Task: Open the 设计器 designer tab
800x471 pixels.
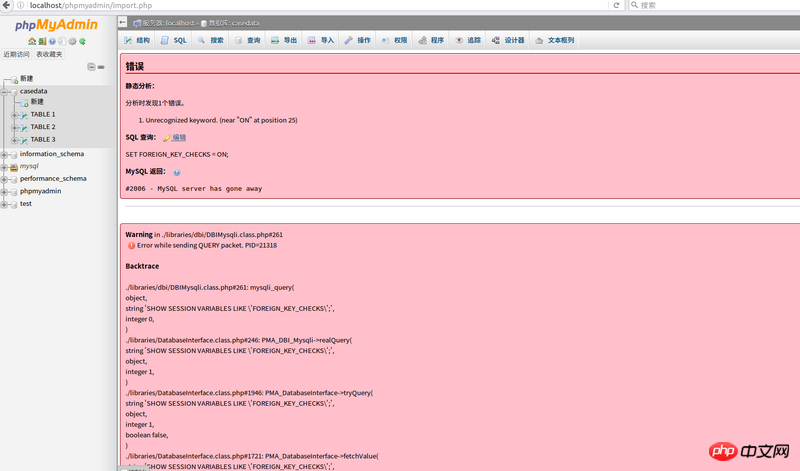Action: pos(508,40)
